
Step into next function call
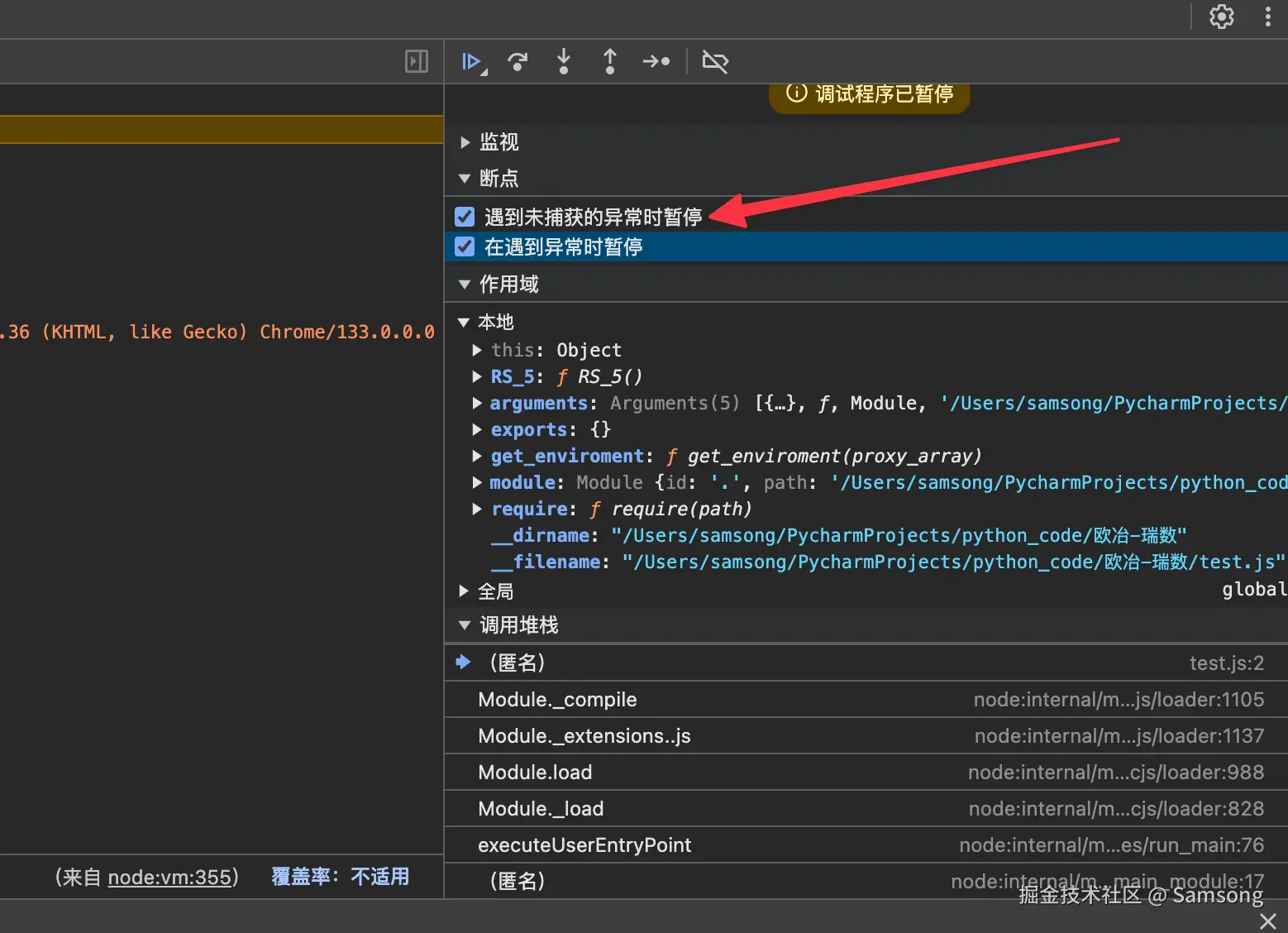564,62
